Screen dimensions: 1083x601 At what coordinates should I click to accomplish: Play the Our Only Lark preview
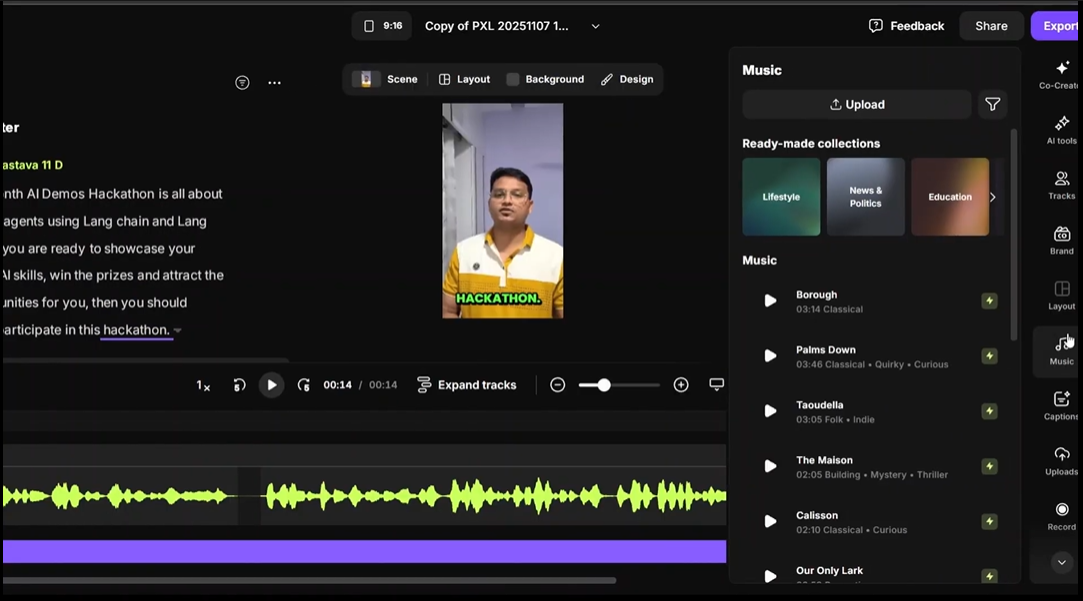[770, 576]
